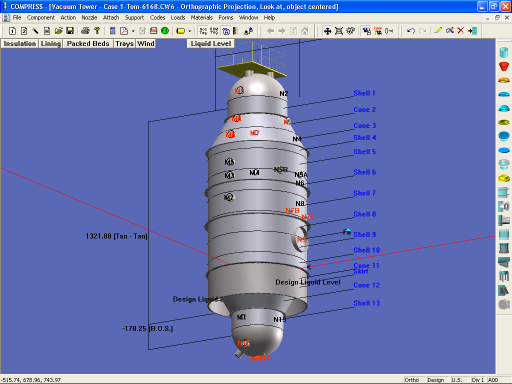Open the Codes menu
The width and height of the screenshot is (512, 384).
[157, 18]
